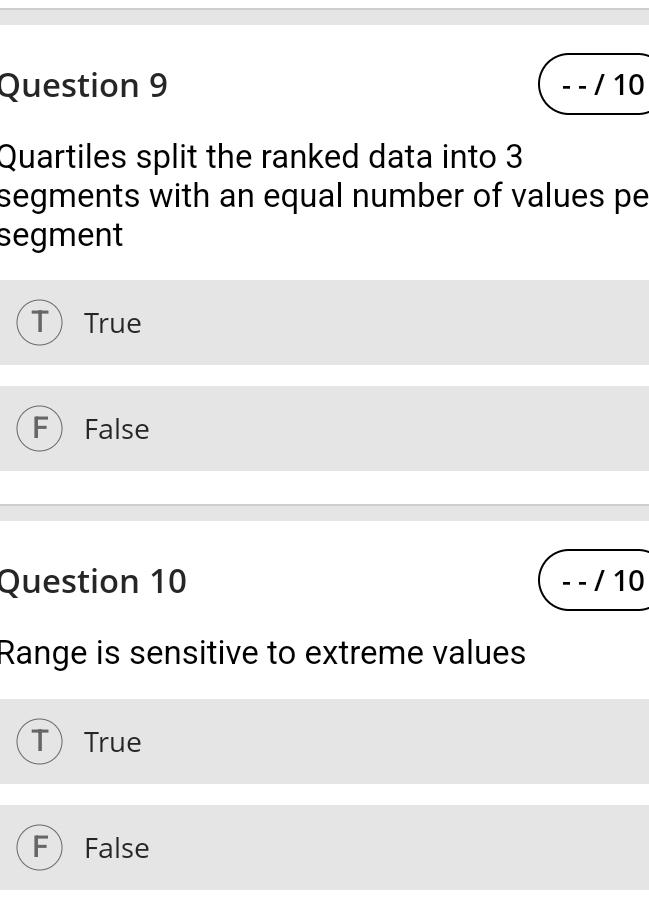Click the gray divider bar above Question 10
649x906 pixels.
pyautogui.click(x=324, y=512)
